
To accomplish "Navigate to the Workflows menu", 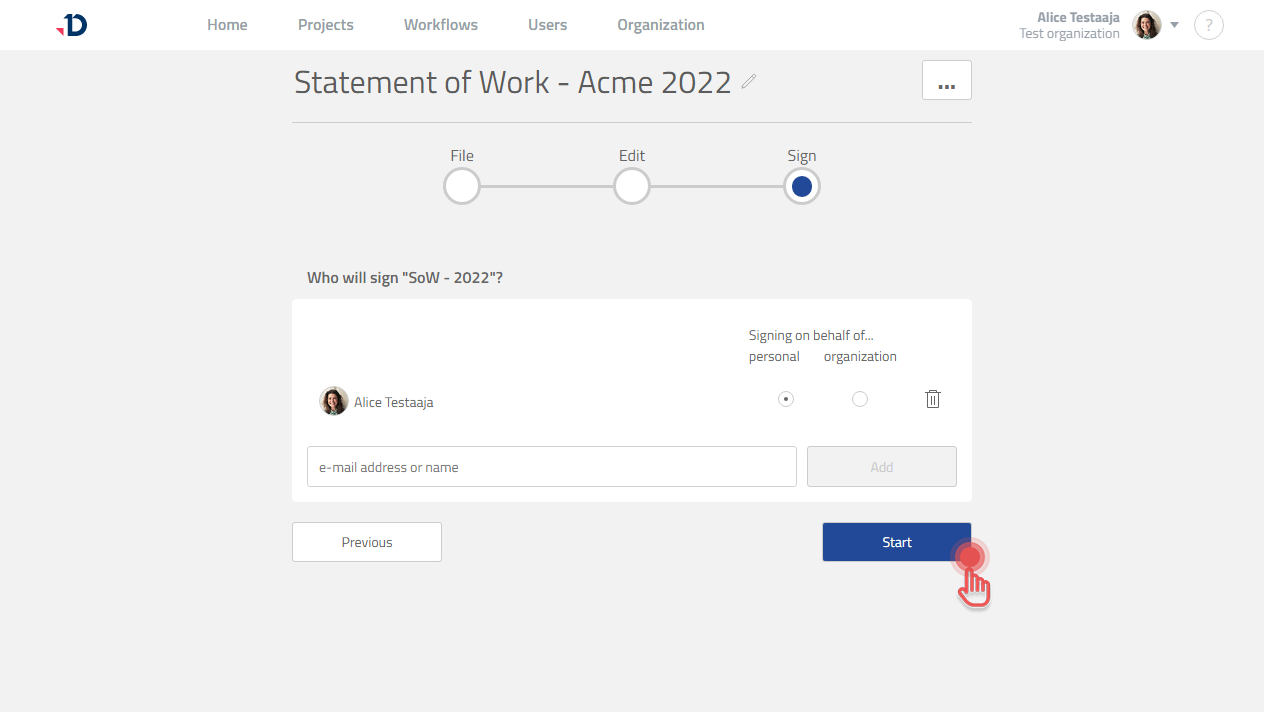I will tap(440, 24).
